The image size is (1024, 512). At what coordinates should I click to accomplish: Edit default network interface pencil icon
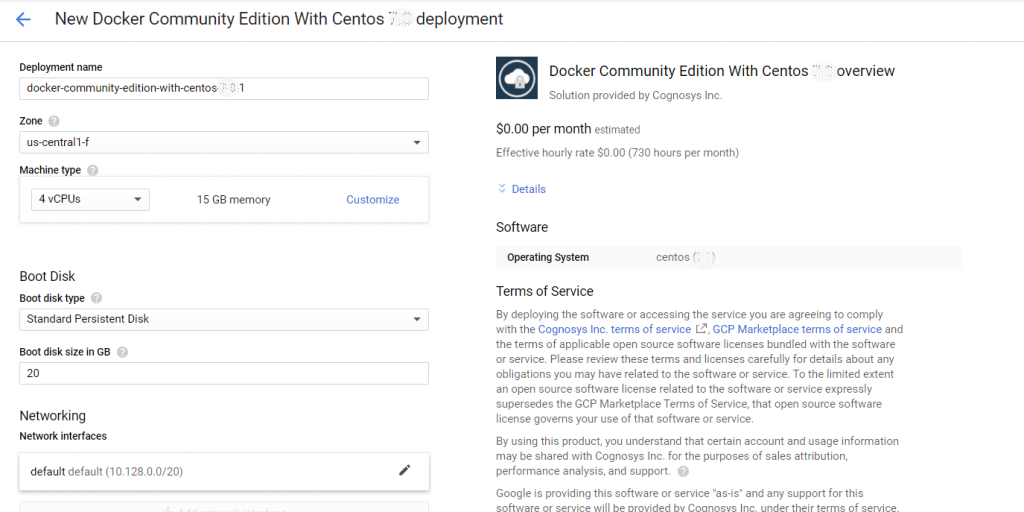pos(404,470)
